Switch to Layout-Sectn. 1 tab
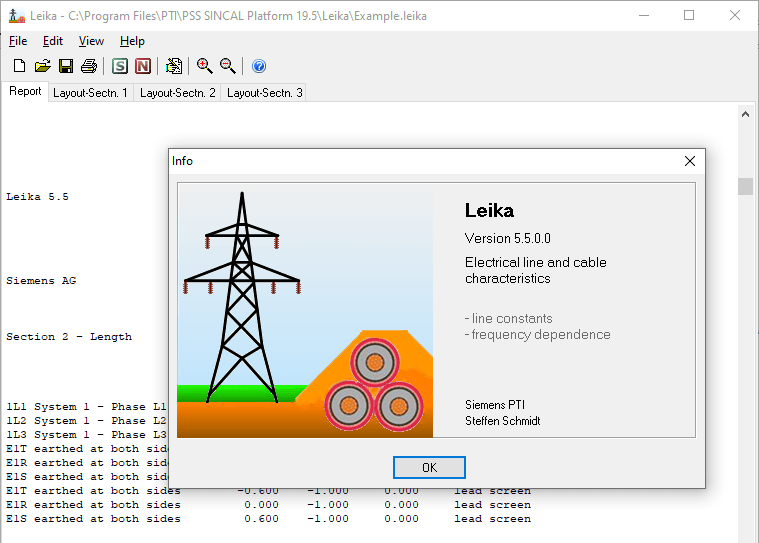The image size is (759, 543). 90,93
